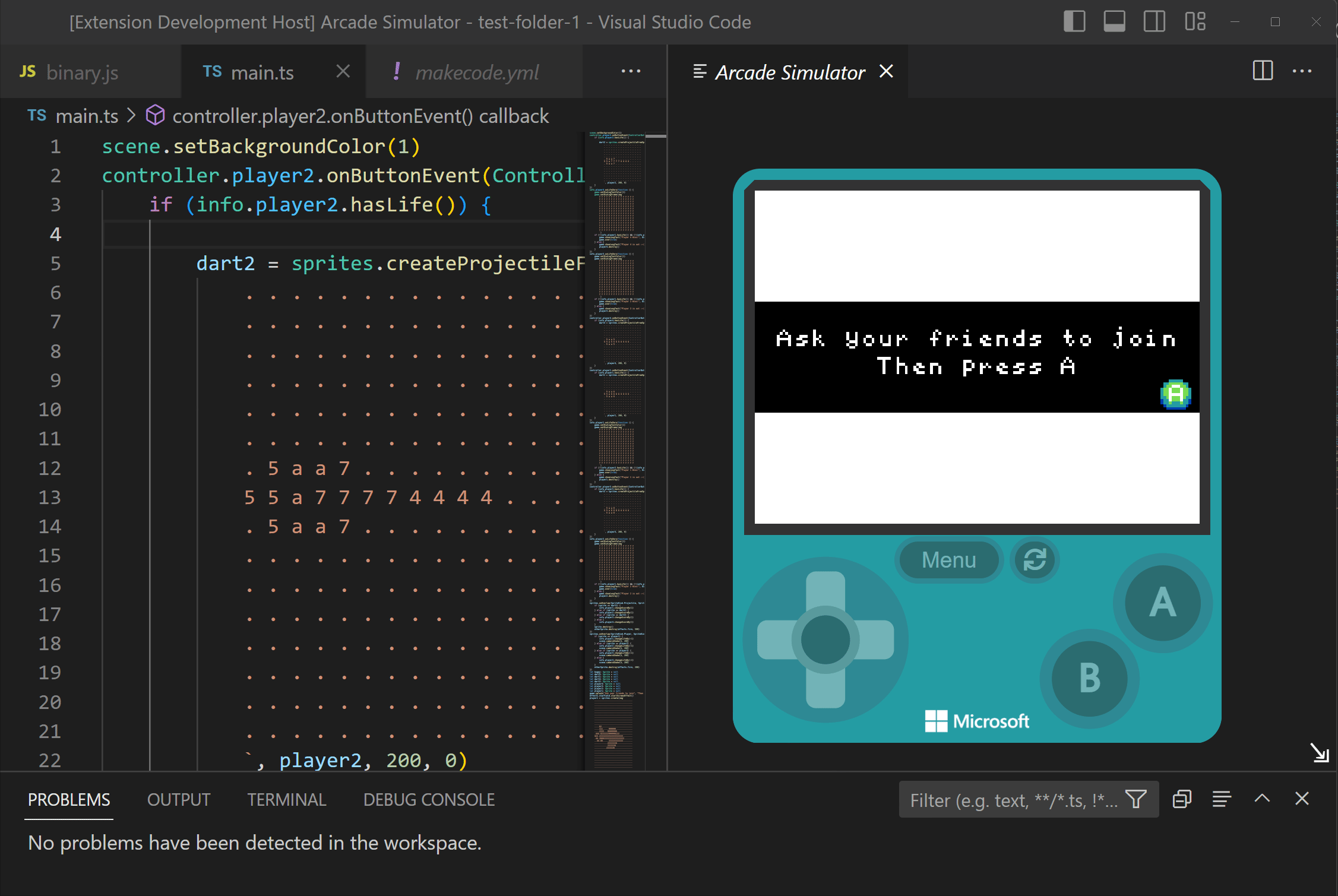Screen dimensions: 1338x896
Task: Switch to DEBUG CONSOLE panel tab
Action: 429,800
